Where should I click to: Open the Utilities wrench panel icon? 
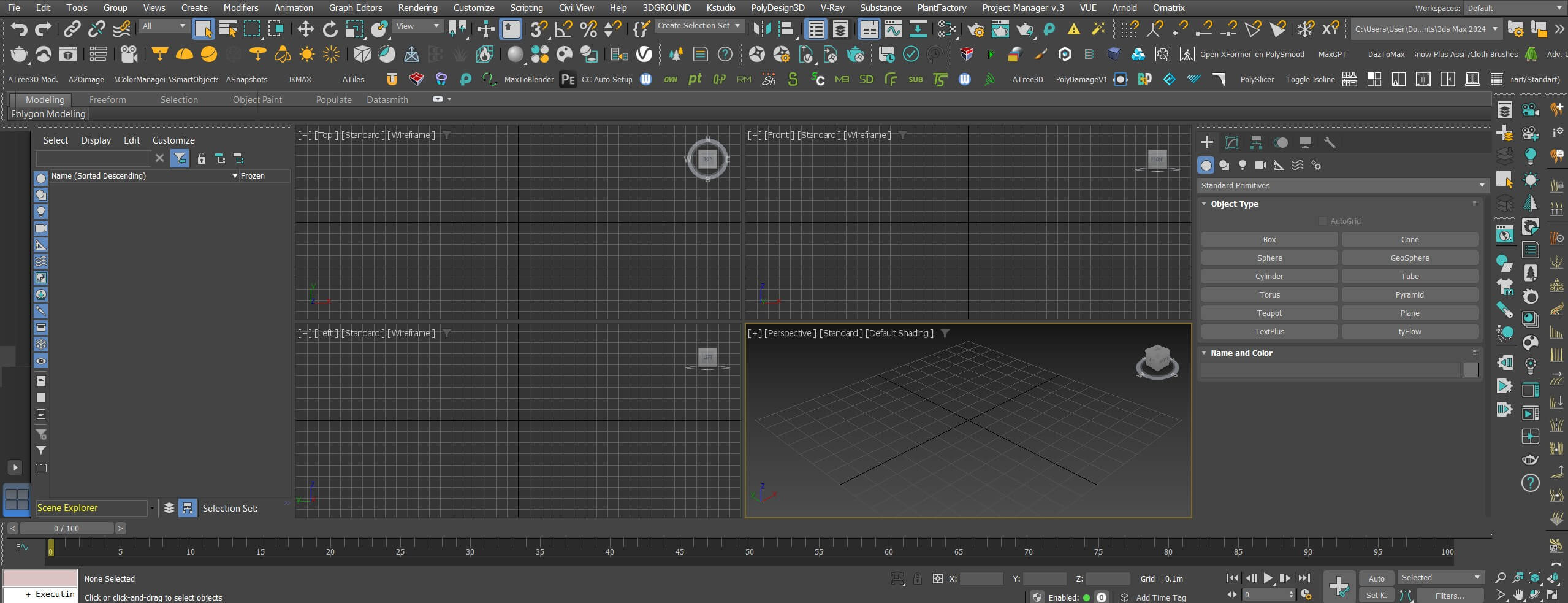[x=1330, y=142]
